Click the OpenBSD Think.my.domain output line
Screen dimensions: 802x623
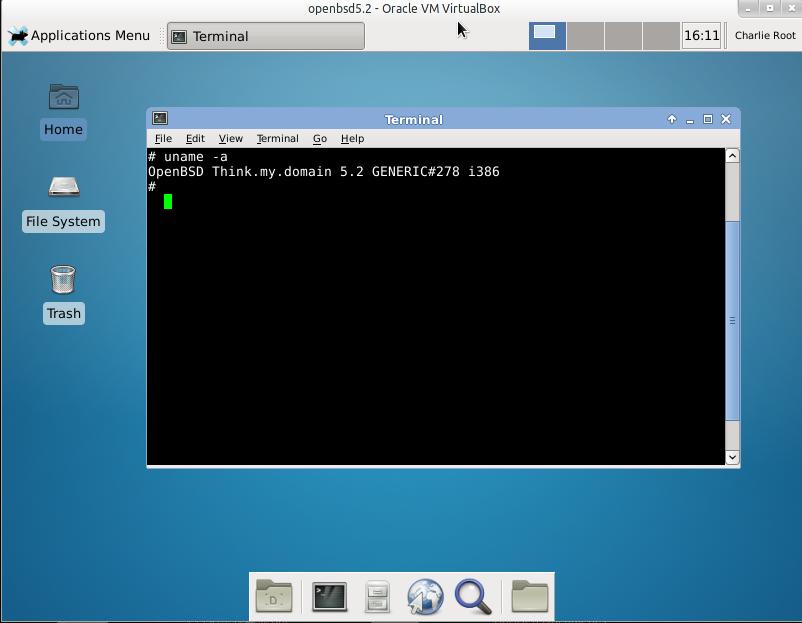[x=324, y=172]
